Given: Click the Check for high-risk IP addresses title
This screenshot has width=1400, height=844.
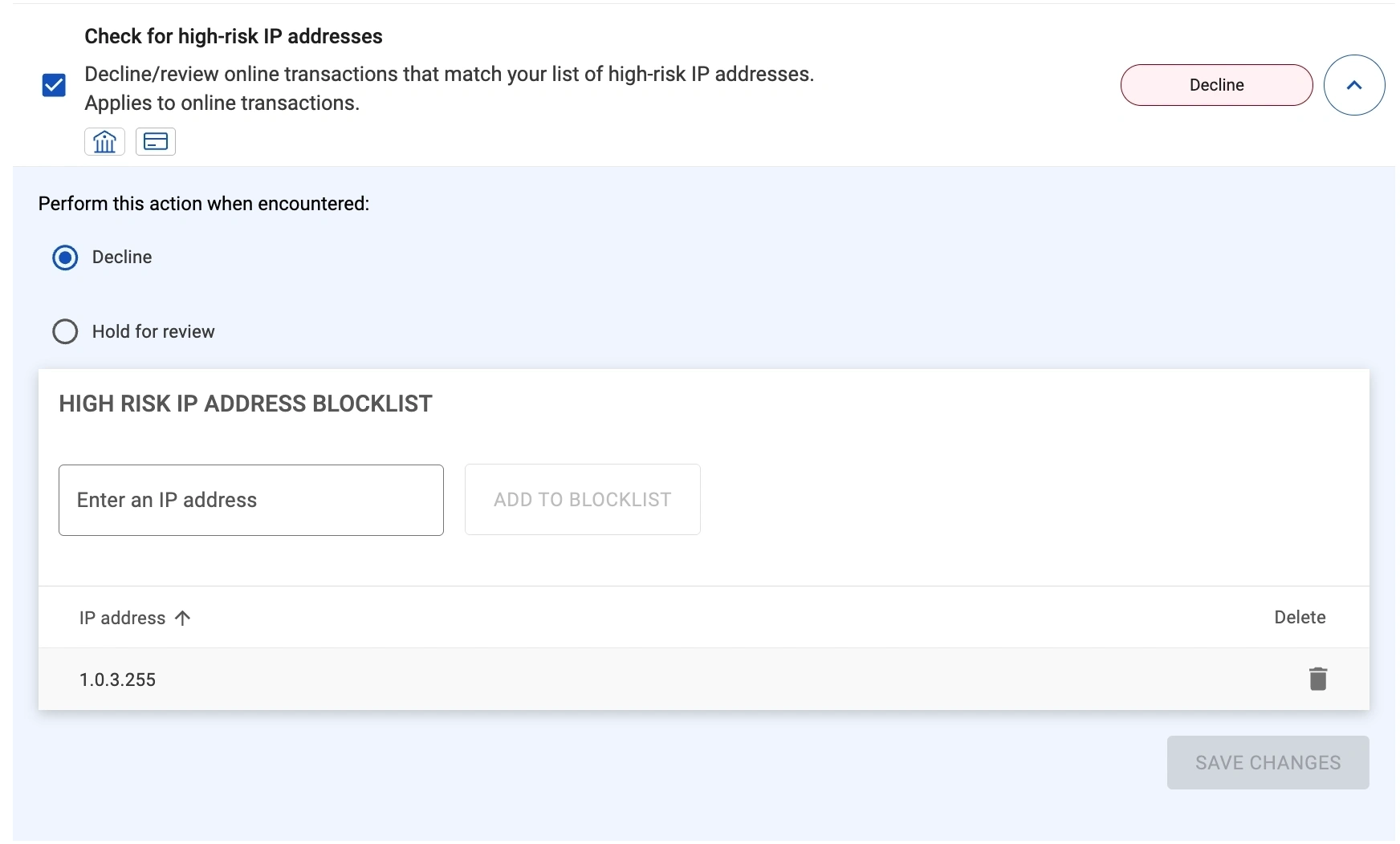Looking at the screenshot, I should click(233, 36).
